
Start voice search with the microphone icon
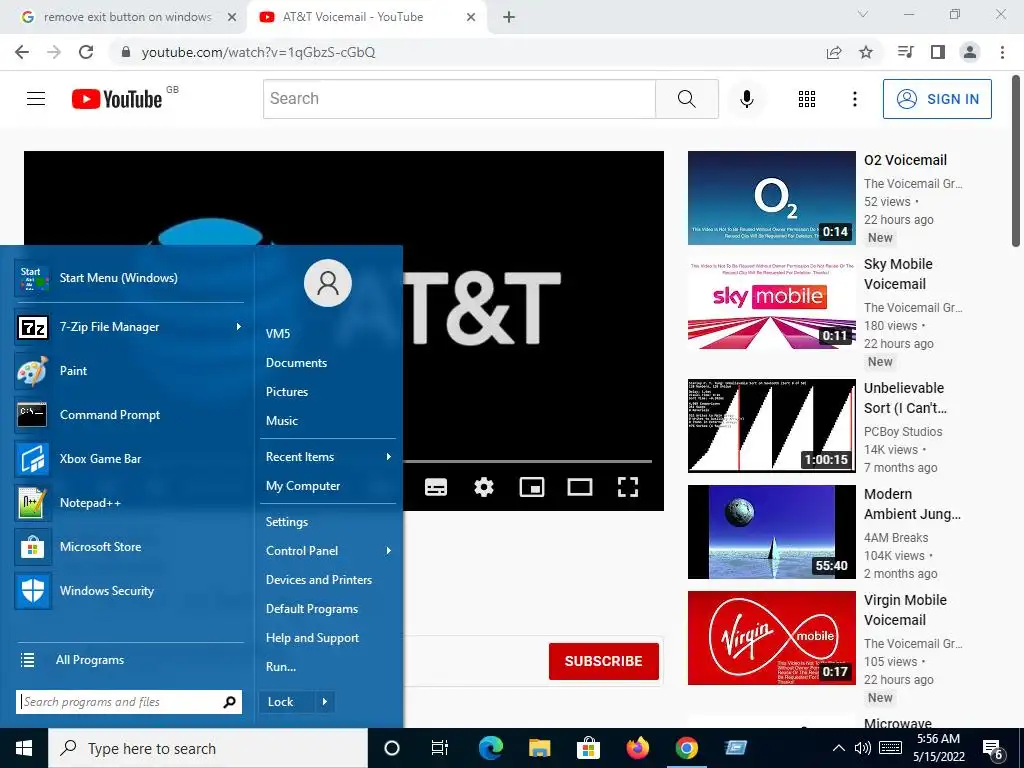pyautogui.click(x=746, y=99)
